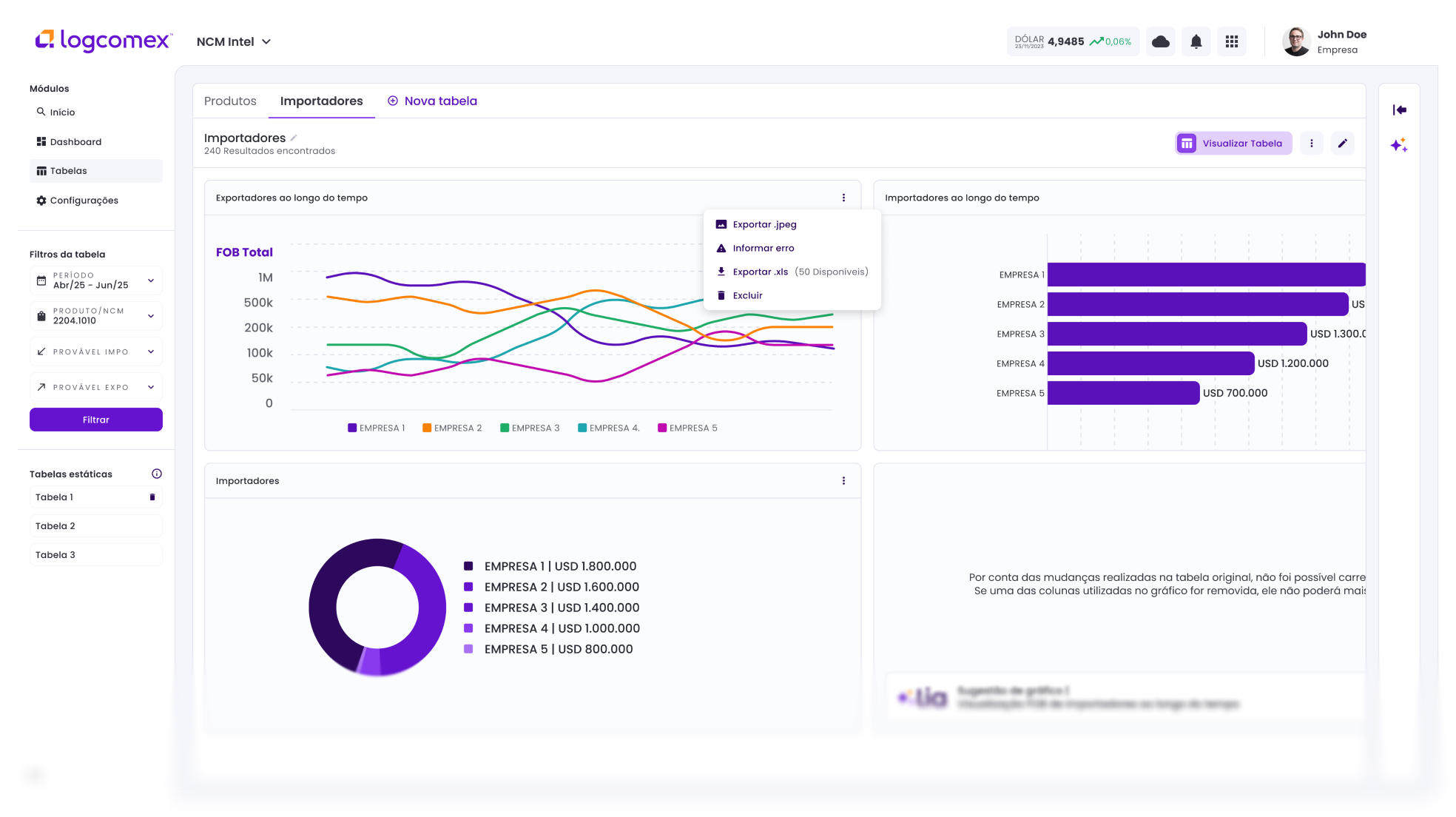
Task: Select Exportar .jpeg from context menu
Action: [x=764, y=225]
